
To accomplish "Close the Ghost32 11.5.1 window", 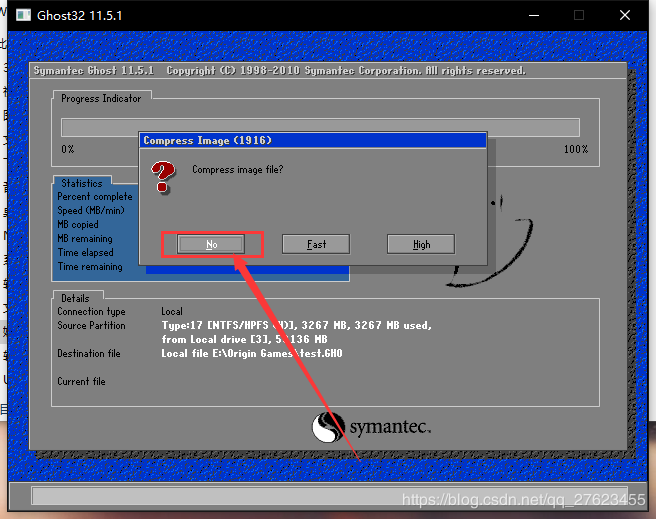I will point(625,15).
